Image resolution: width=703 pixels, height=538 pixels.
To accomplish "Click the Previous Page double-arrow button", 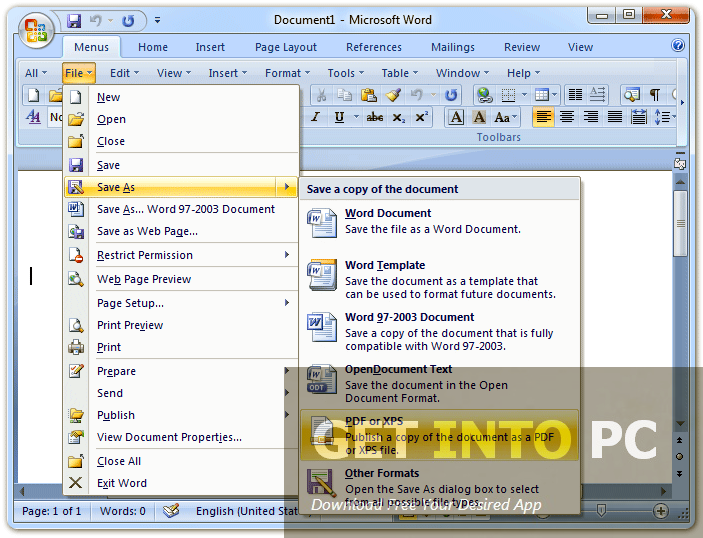I will point(680,440).
